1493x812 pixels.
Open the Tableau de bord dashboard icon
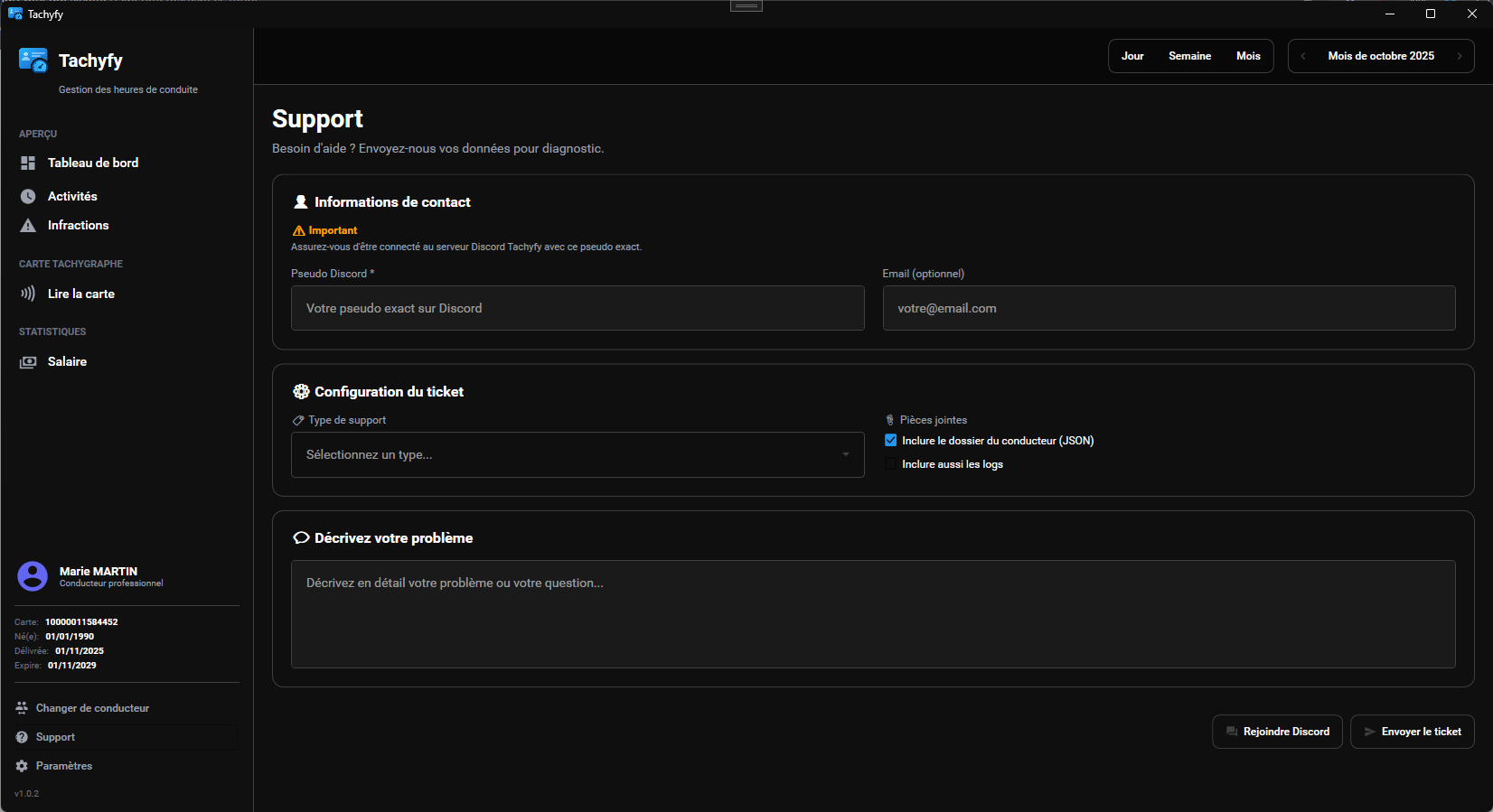pos(28,163)
